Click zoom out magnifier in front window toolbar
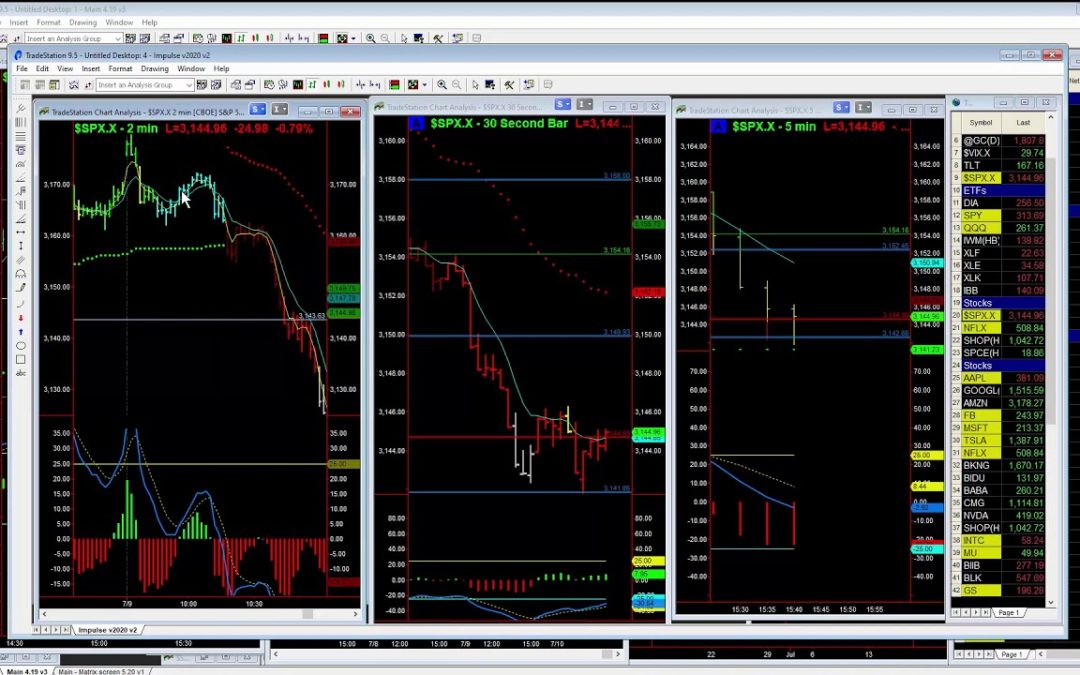1080x675 pixels. click(x=456, y=85)
